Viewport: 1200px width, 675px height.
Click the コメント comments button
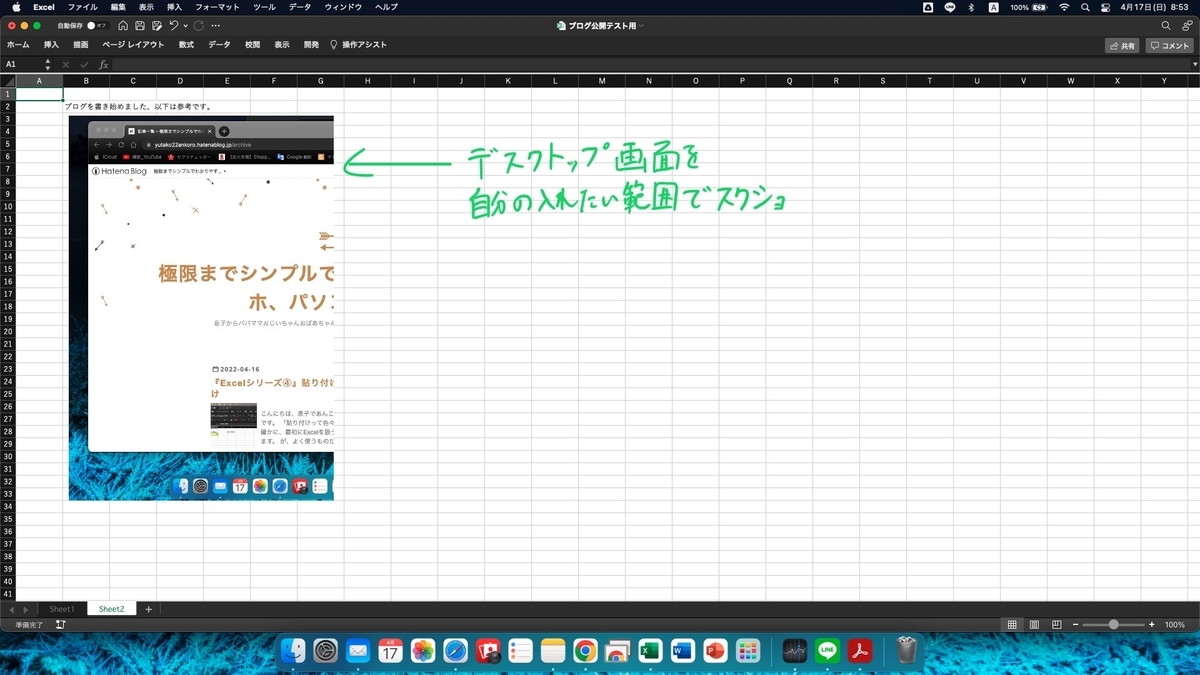1168,44
